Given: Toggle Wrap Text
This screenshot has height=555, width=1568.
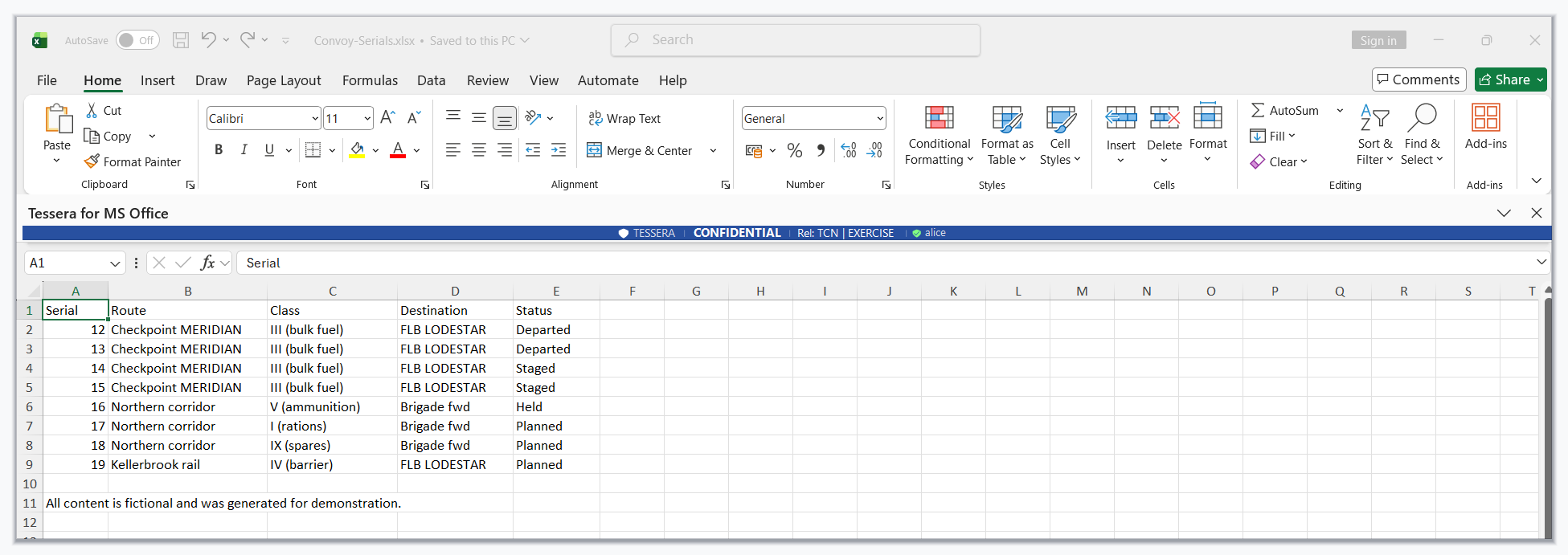Looking at the screenshot, I should 624,118.
